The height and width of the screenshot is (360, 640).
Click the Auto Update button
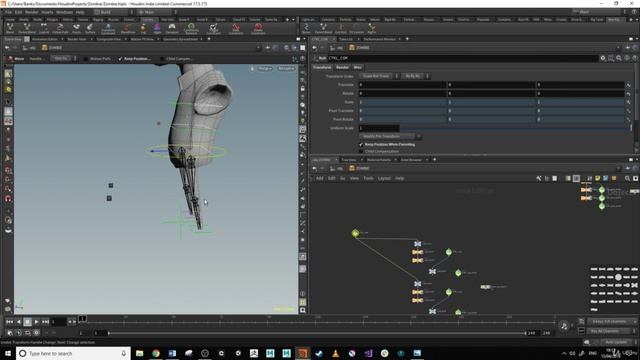point(616,342)
